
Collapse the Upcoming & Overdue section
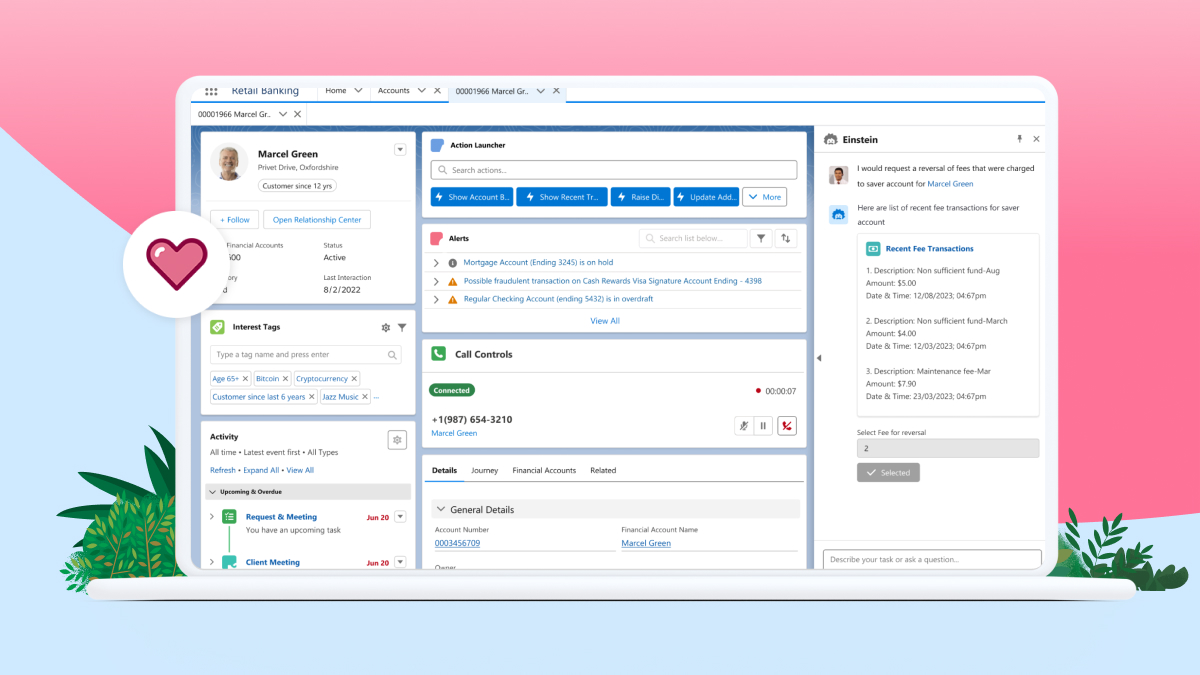(211, 491)
